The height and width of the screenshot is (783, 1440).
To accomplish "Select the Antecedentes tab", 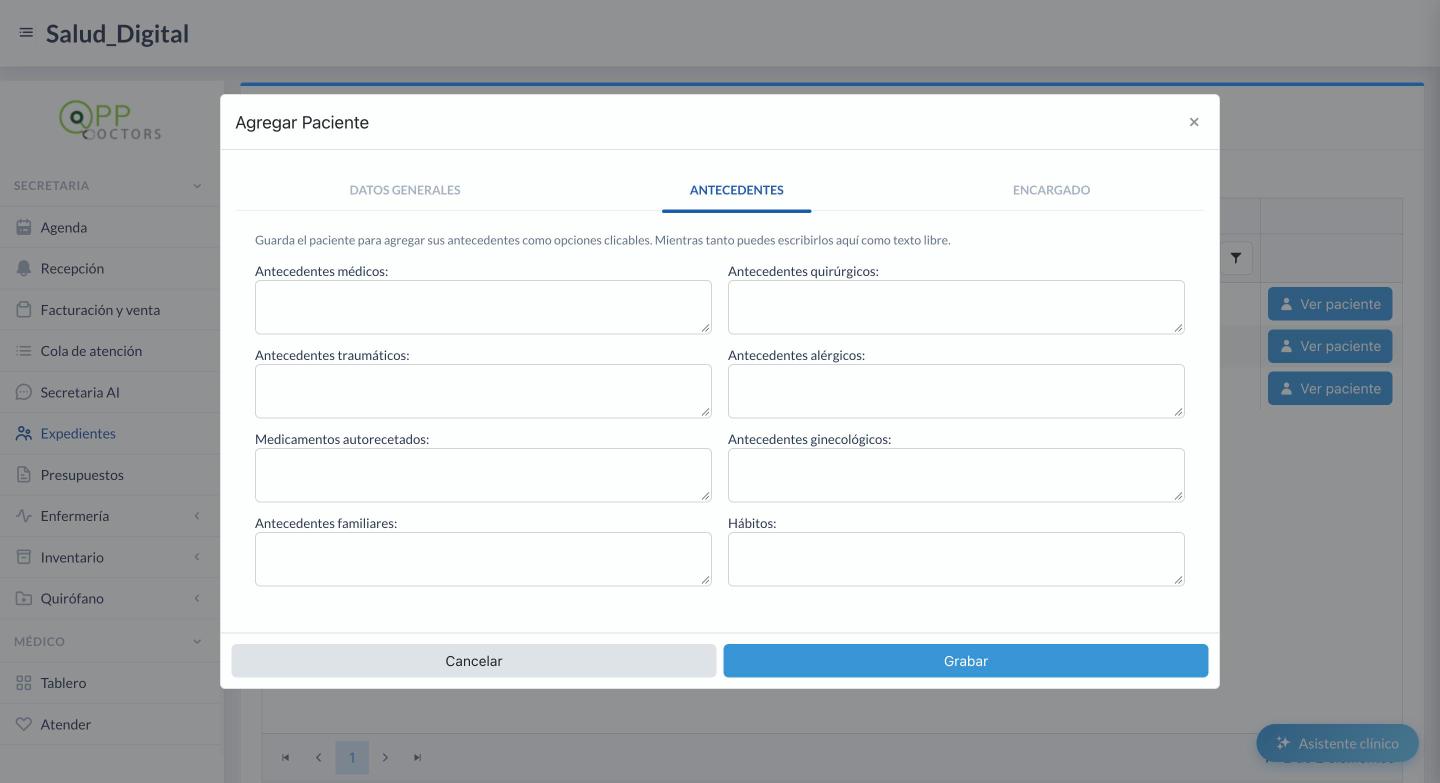I will [737, 190].
